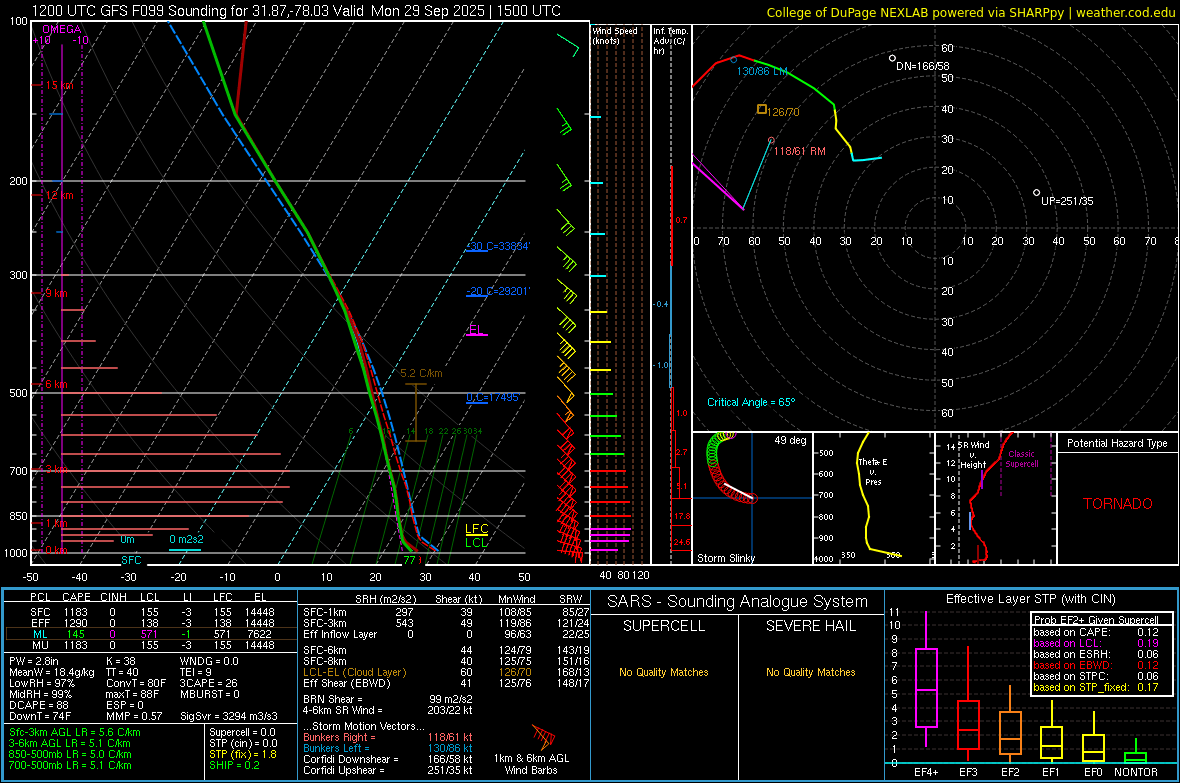The height and width of the screenshot is (783, 1180).
Task: Click the weather.cod.edu NEXLAB credit text
Action: [x=970, y=12]
